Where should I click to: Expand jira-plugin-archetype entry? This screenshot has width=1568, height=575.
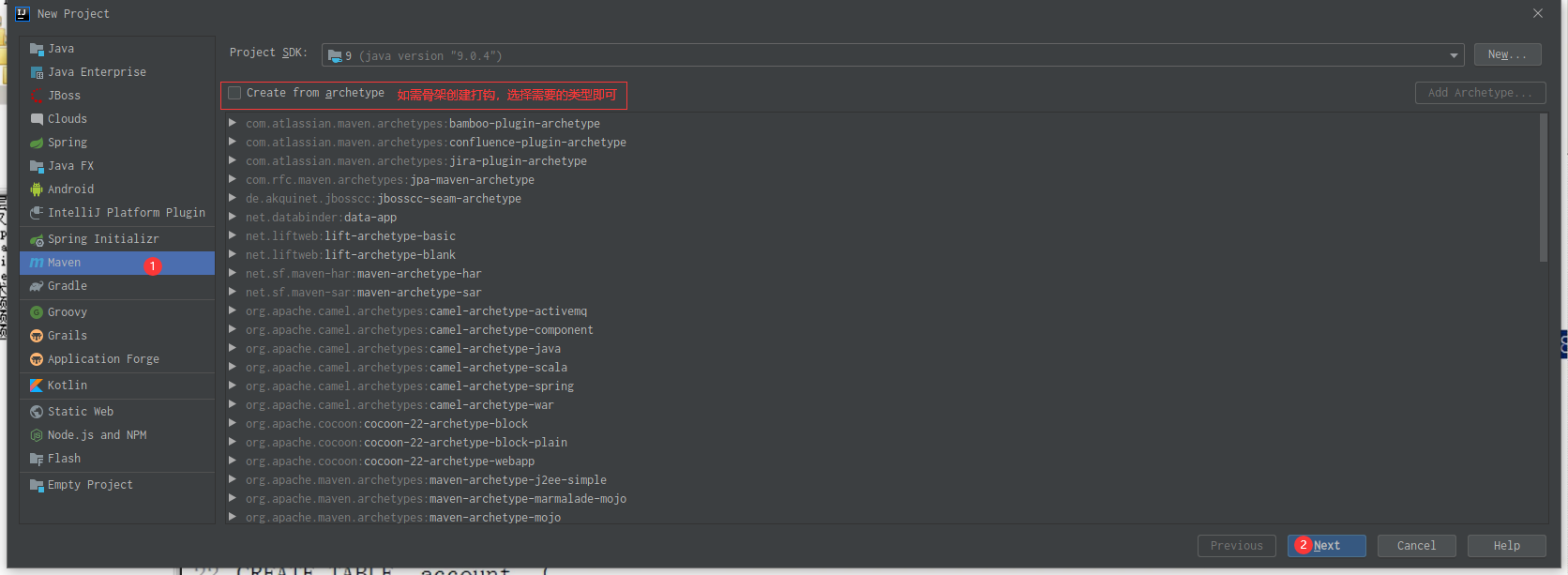[232, 160]
